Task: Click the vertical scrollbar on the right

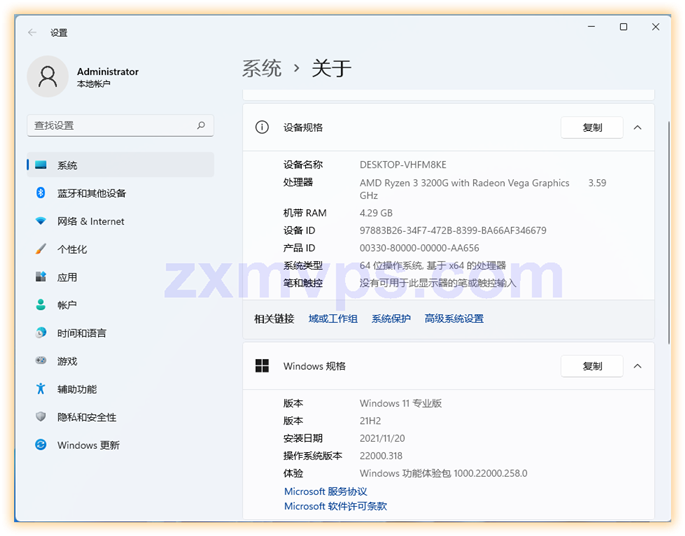Action: pos(669,232)
